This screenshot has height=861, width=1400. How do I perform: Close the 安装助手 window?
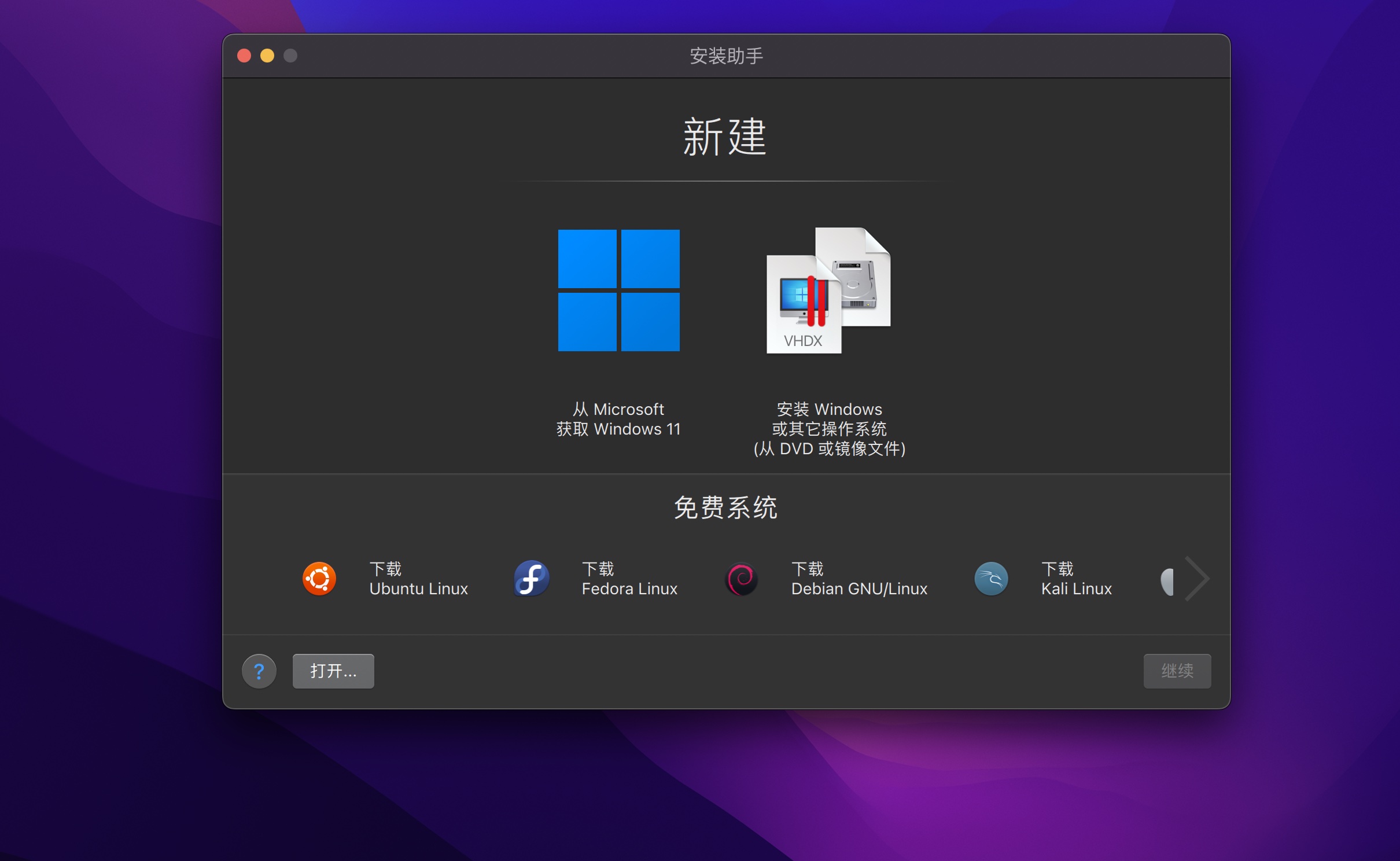(x=244, y=56)
